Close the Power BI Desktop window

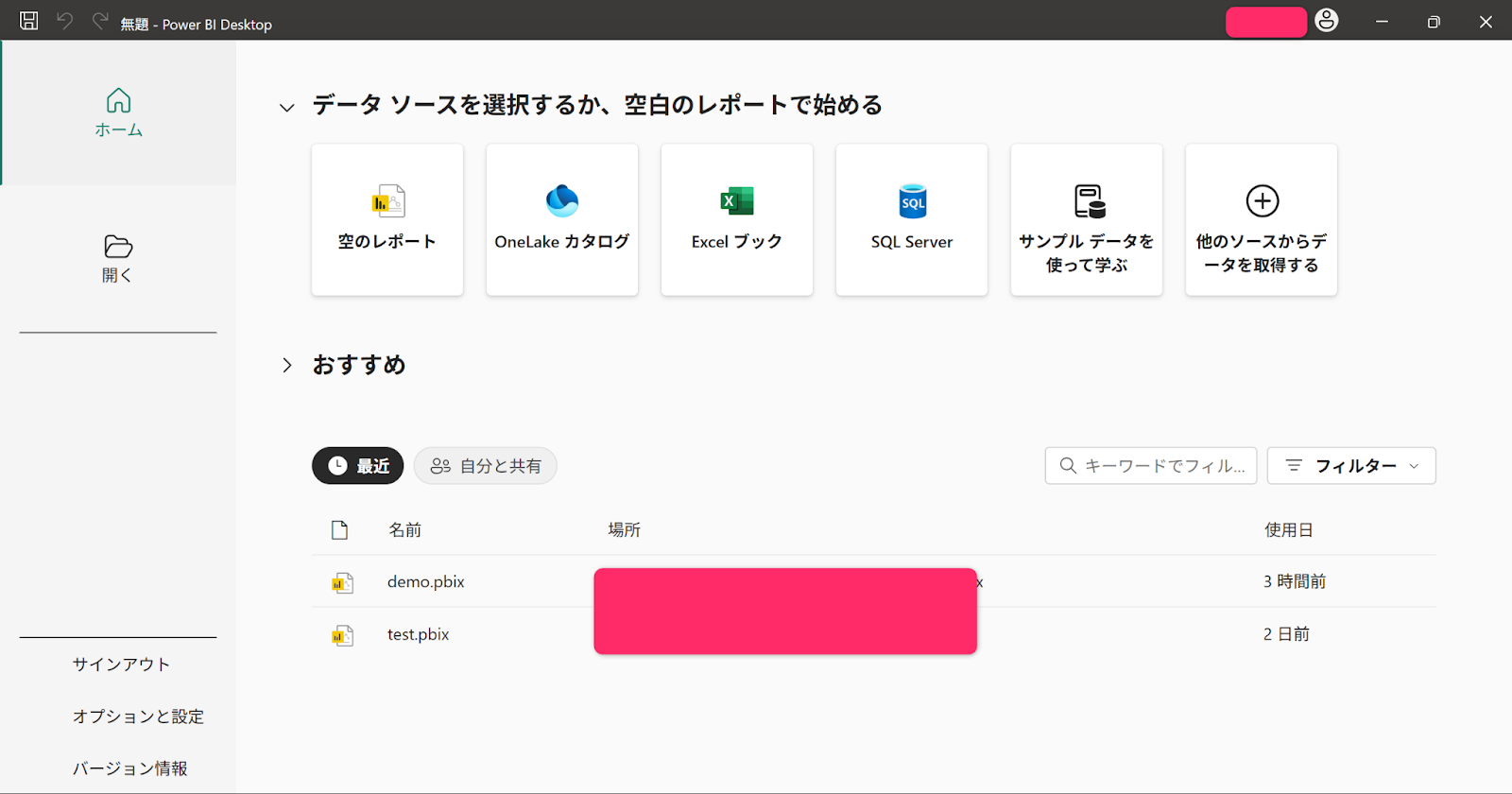[x=1486, y=21]
